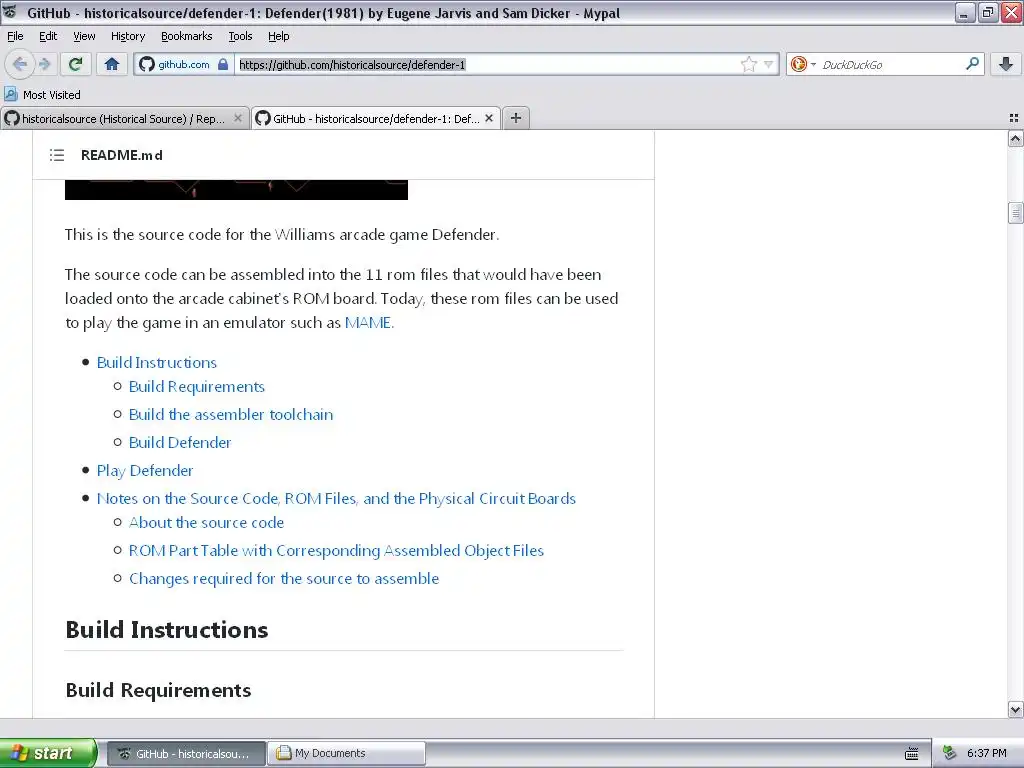The width and height of the screenshot is (1024, 768).
Task: Open My Documents taskbar window
Action: pyautogui.click(x=346, y=754)
